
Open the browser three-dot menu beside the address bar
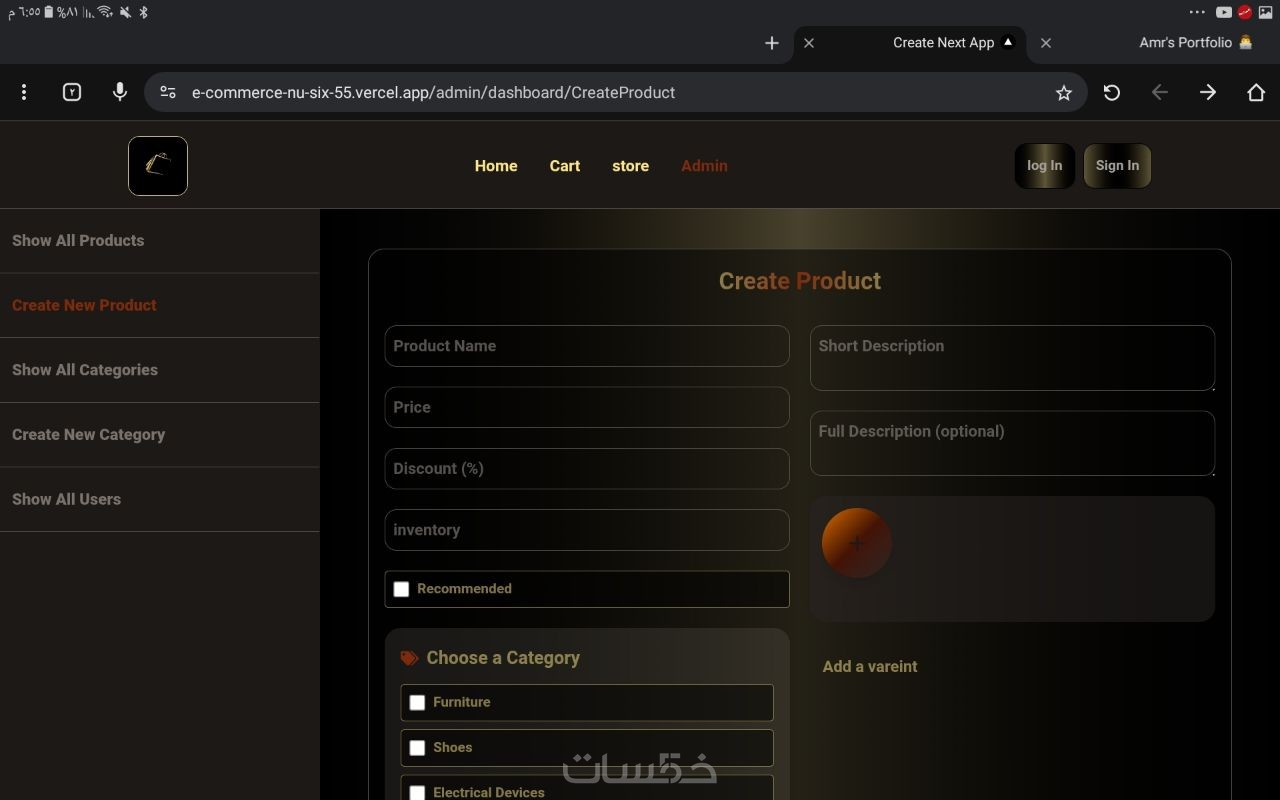pos(24,92)
